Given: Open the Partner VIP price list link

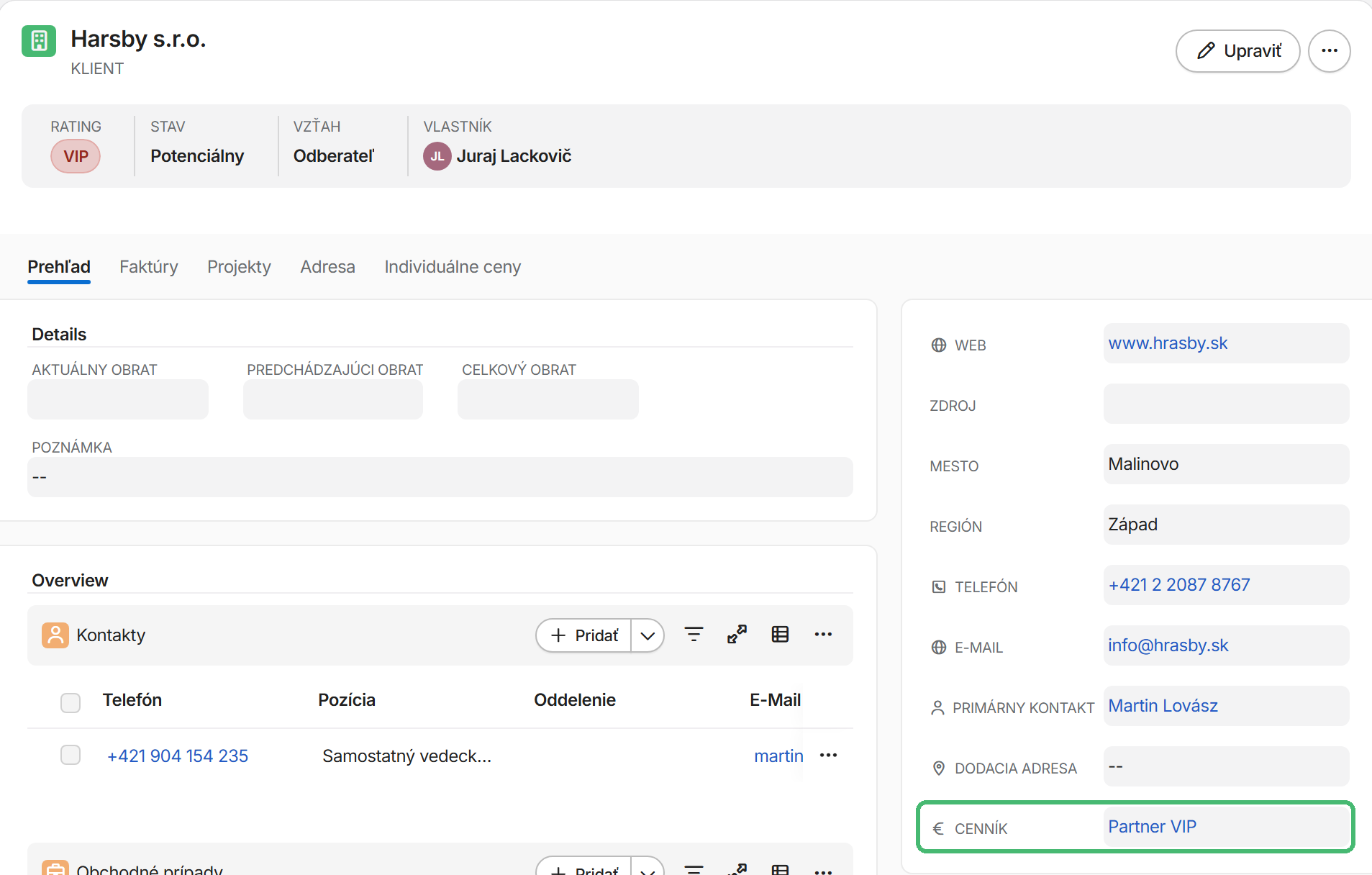Looking at the screenshot, I should pyautogui.click(x=1152, y=827).
